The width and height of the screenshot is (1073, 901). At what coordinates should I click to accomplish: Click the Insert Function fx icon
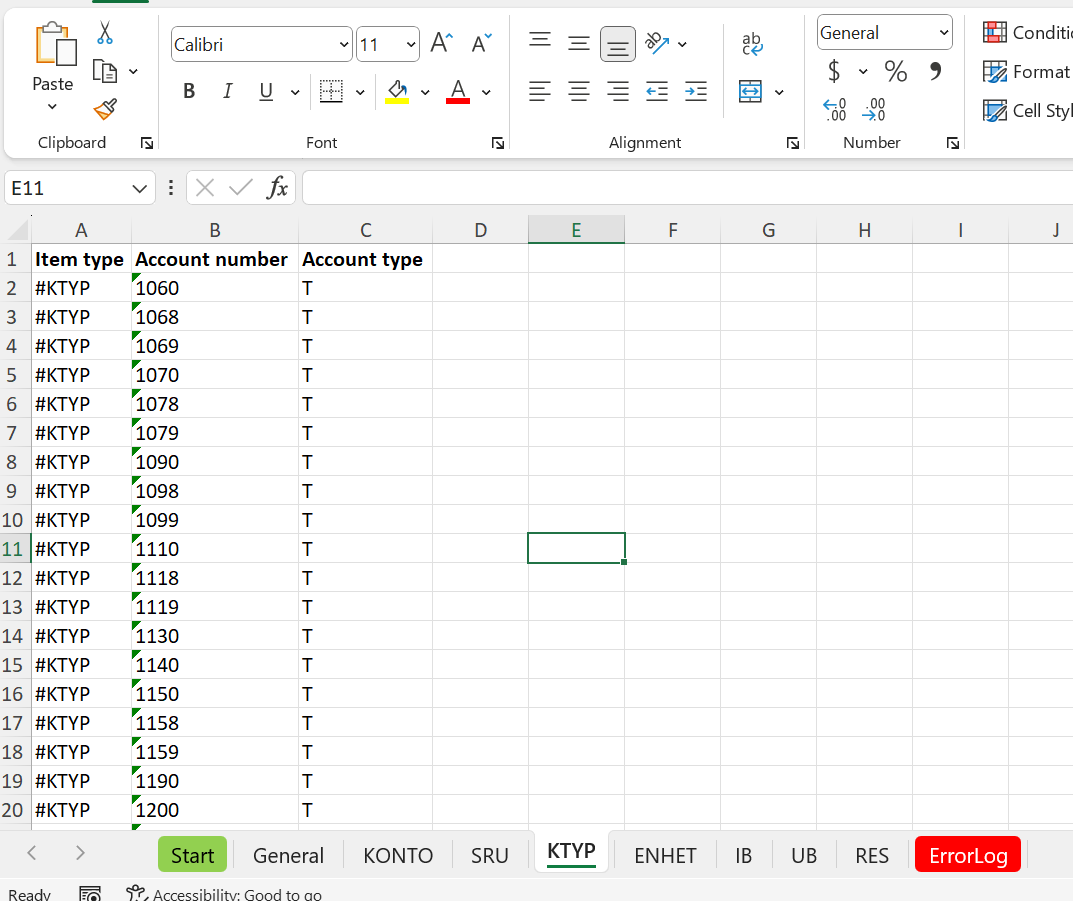tap(277, 188)
